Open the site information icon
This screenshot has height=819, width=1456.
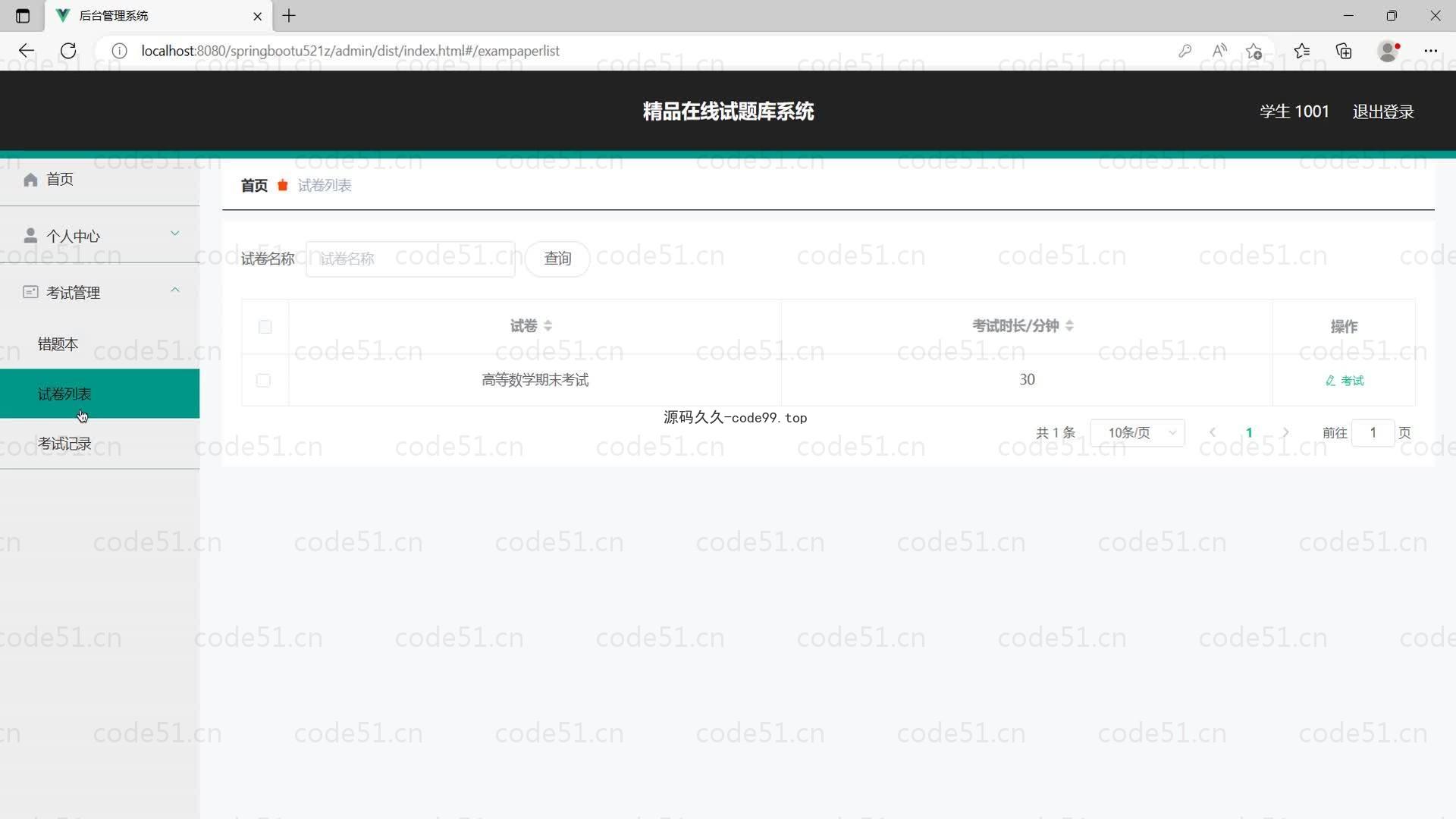(x=119, y=51)
